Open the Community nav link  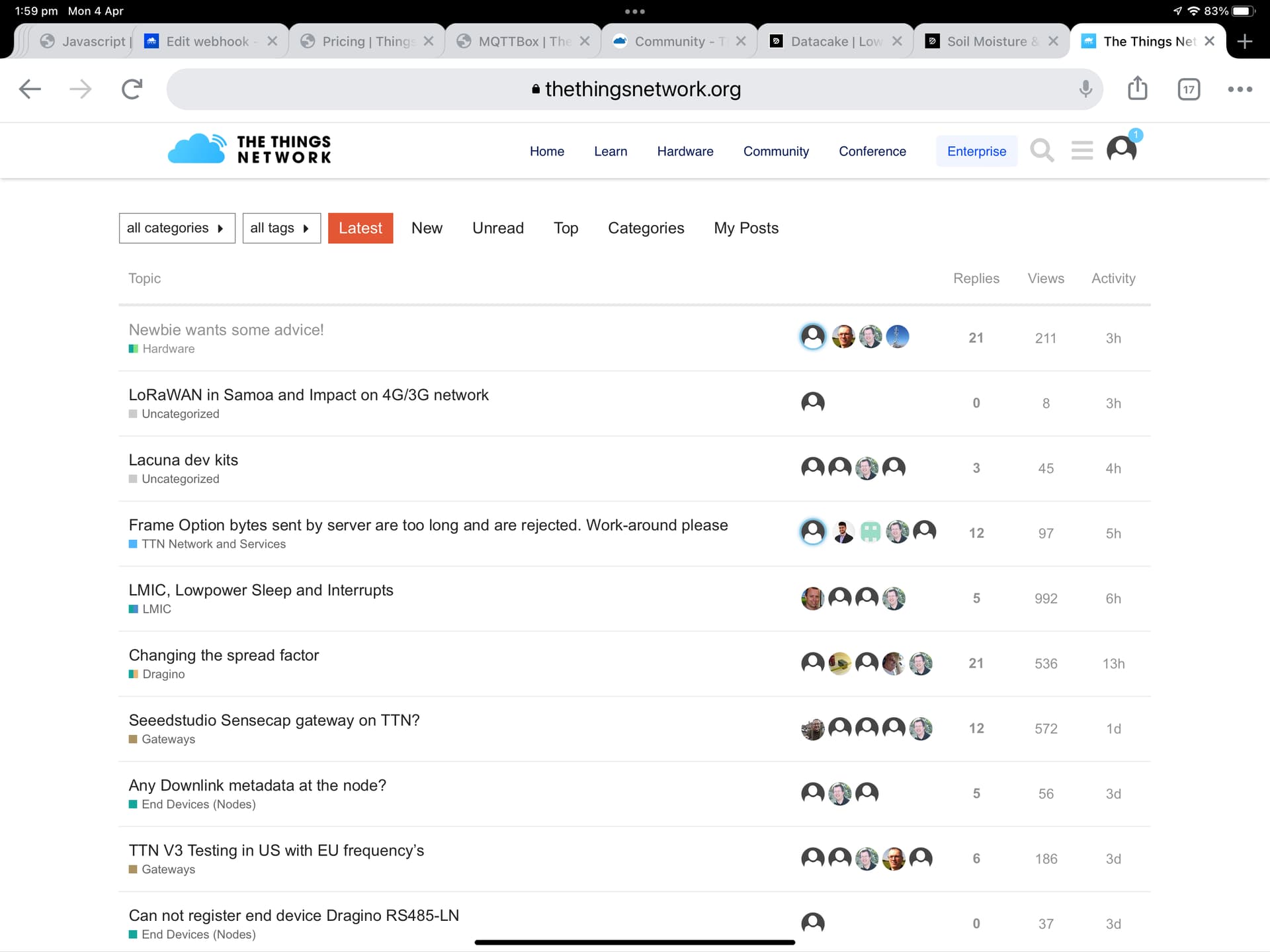776,151
